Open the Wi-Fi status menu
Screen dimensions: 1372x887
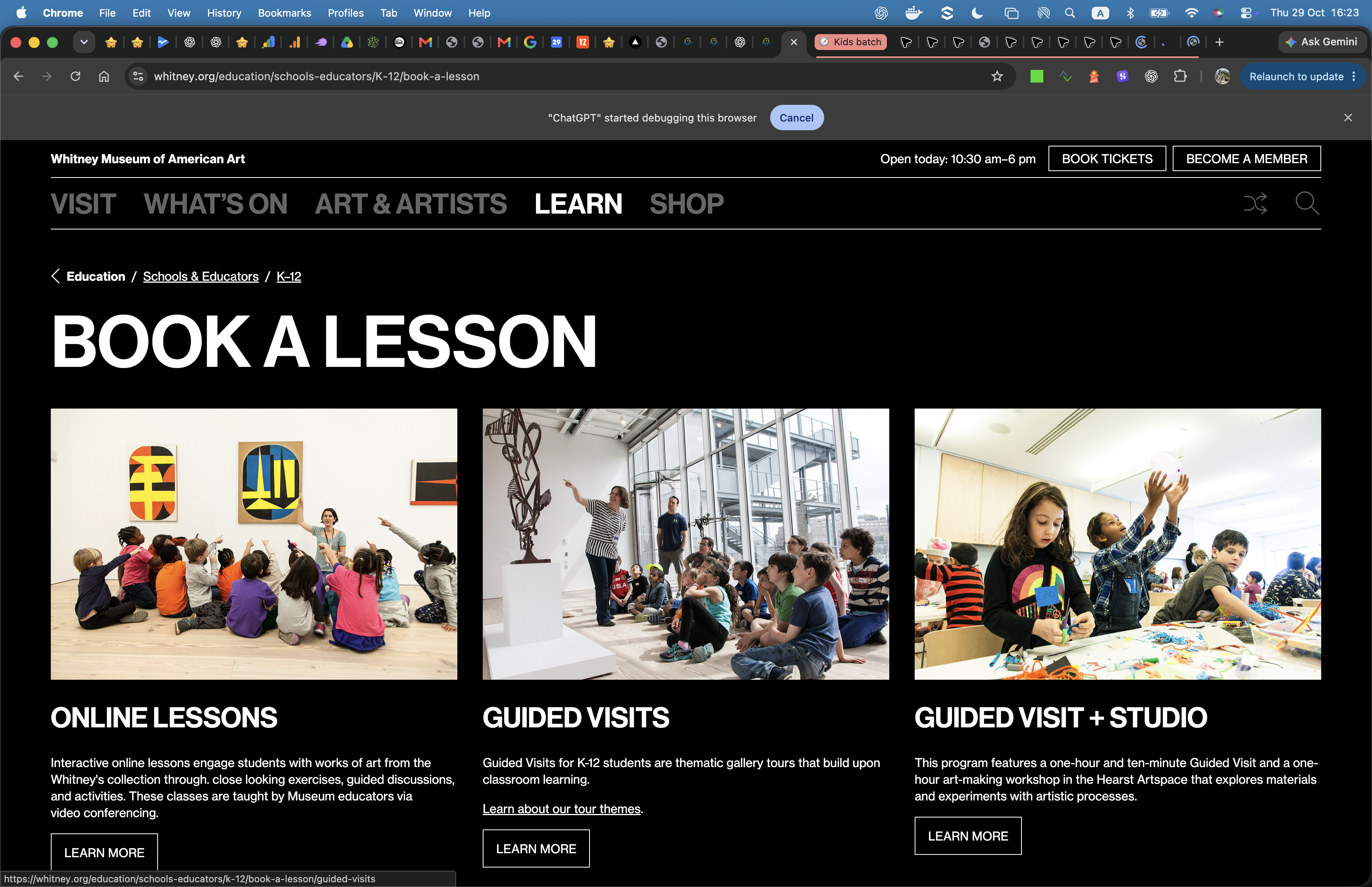point(1191,13)
